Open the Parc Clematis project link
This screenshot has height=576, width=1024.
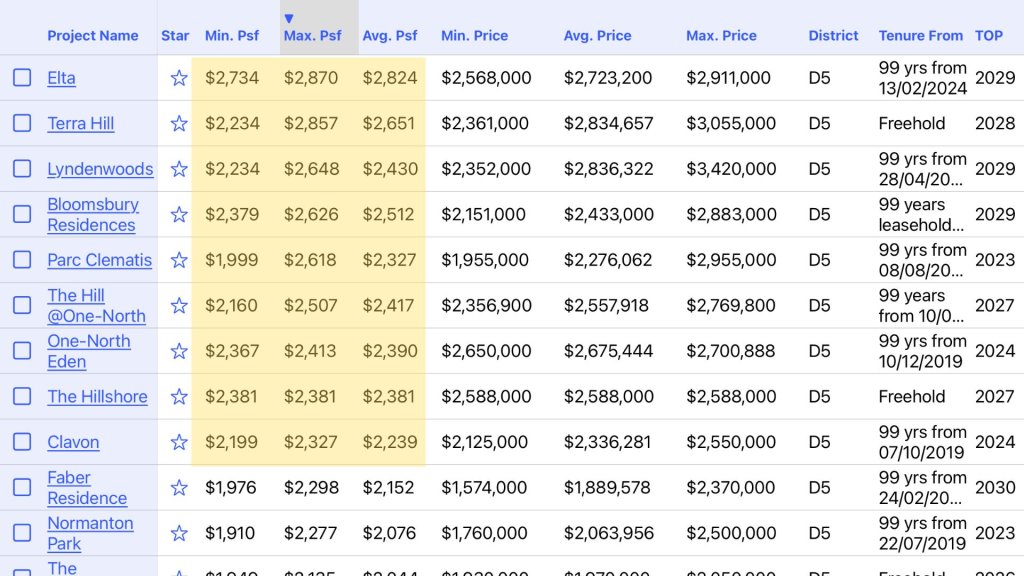pyautogui.click(x=99, y=260)
